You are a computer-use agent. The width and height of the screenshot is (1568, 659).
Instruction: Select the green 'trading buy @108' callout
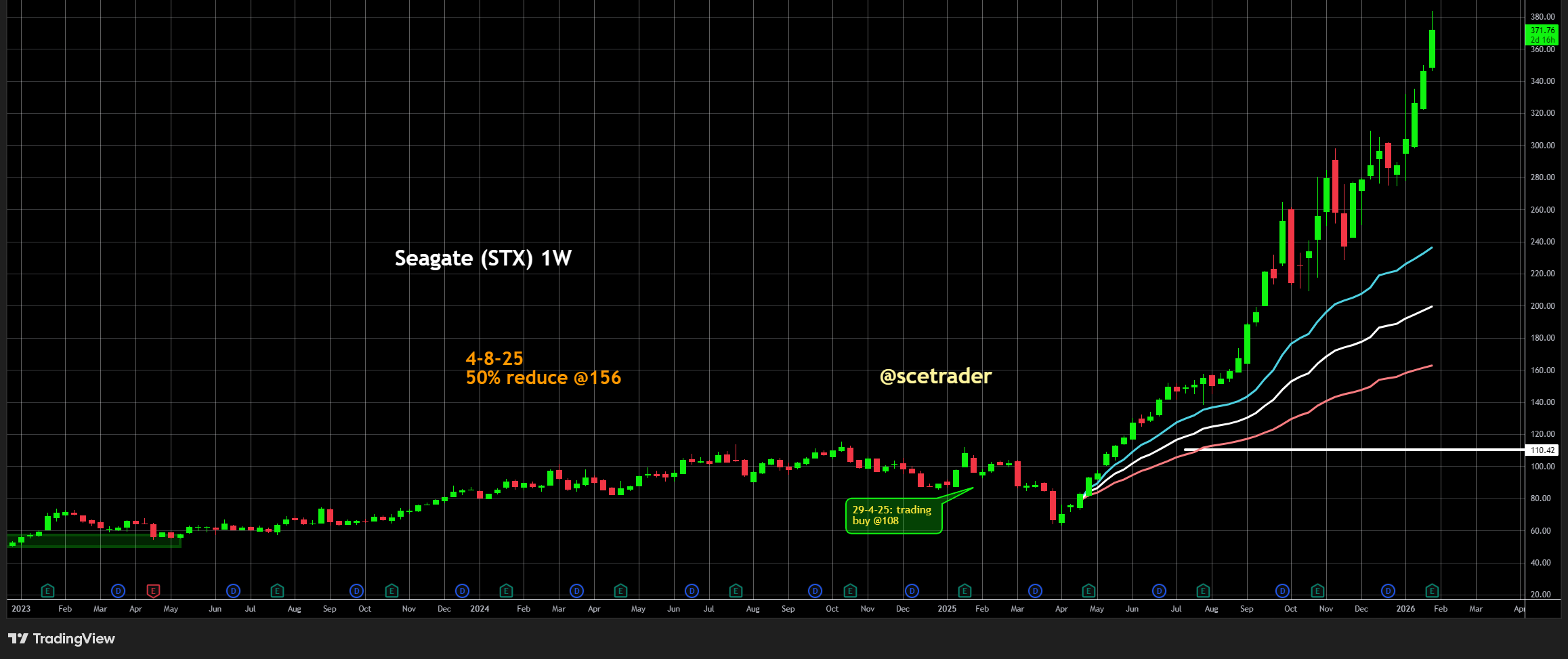(x=893, y=516)
